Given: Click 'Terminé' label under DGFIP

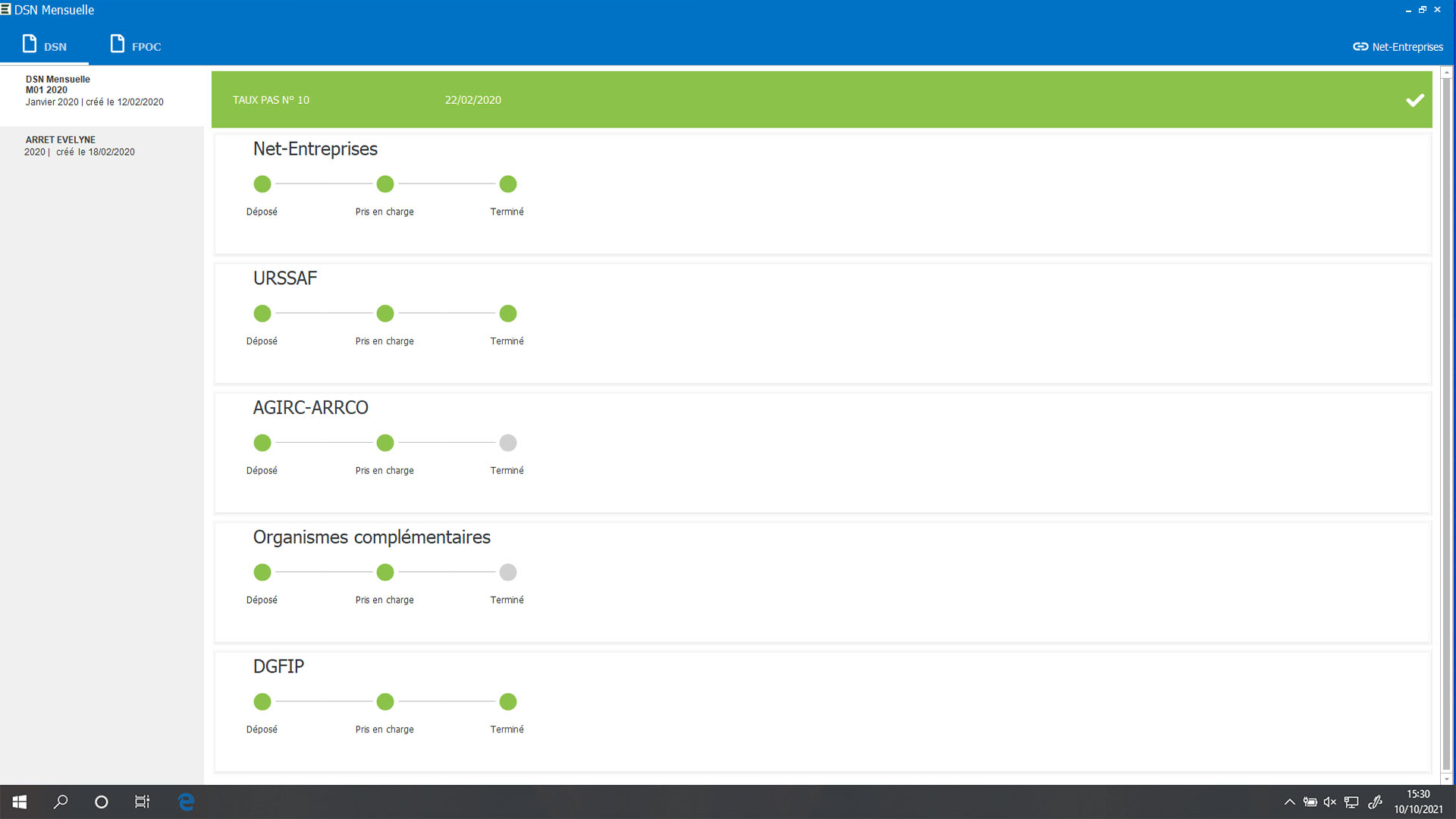Looking at the screenshot, I should tap(507, 730).
